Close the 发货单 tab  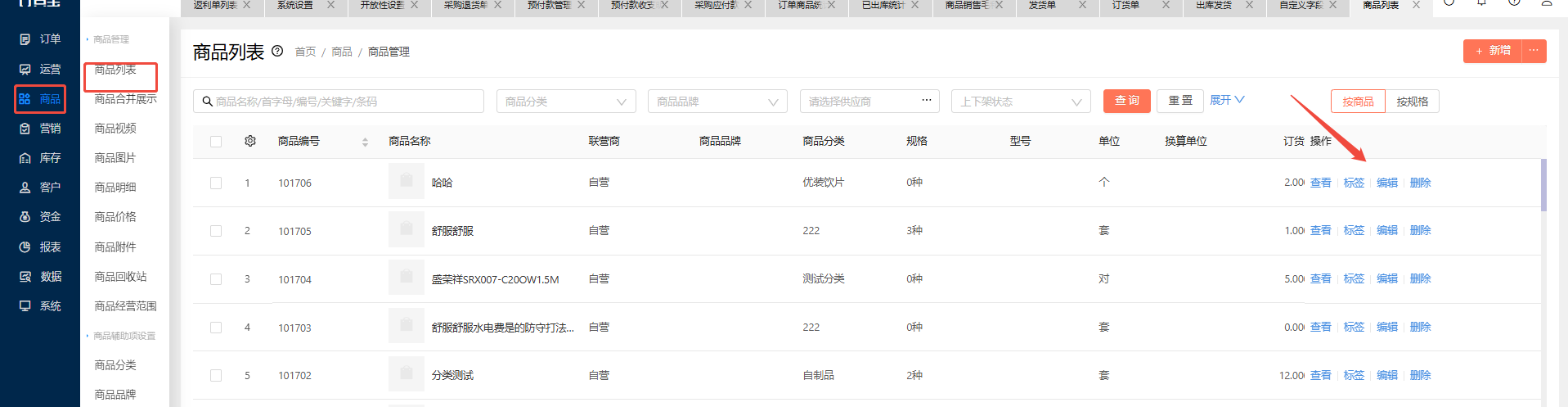click(x=1082, y=5)
